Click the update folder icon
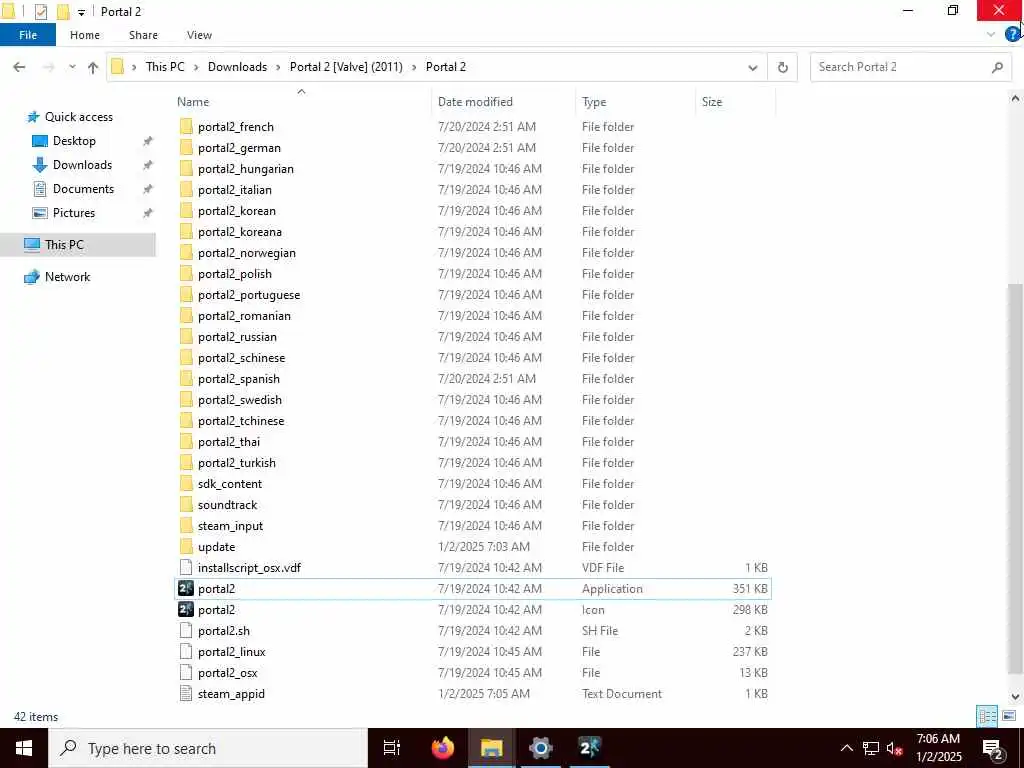Image resolution: width=1024 pixels, height=768 pixels. click(x=186, y=547)
